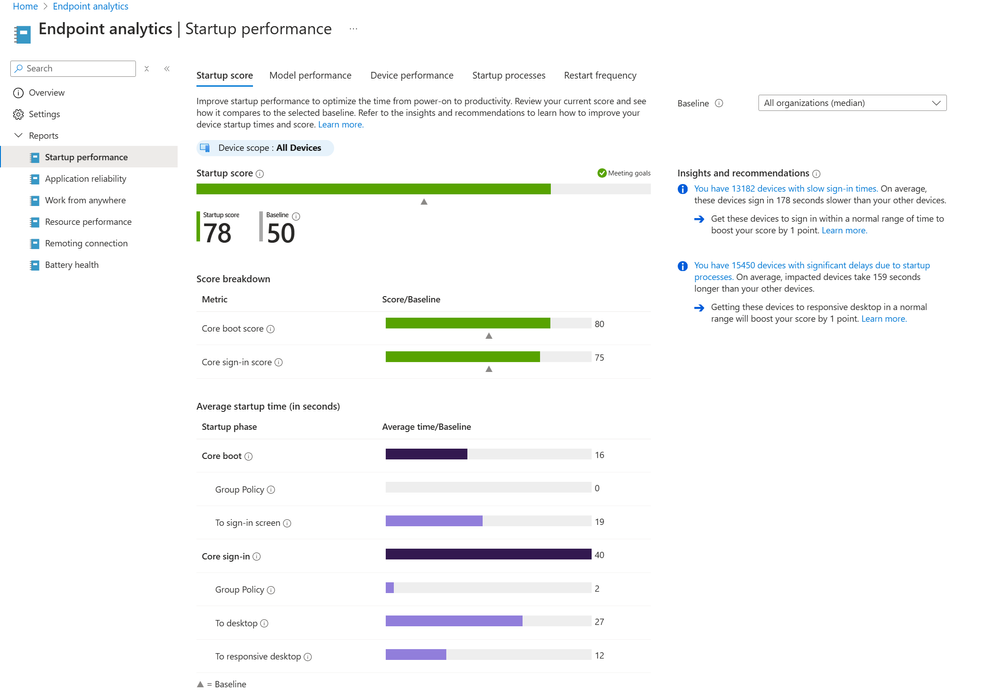
Task: Open the ellipsis menu beside Startup performance
Action: [353, 29]
